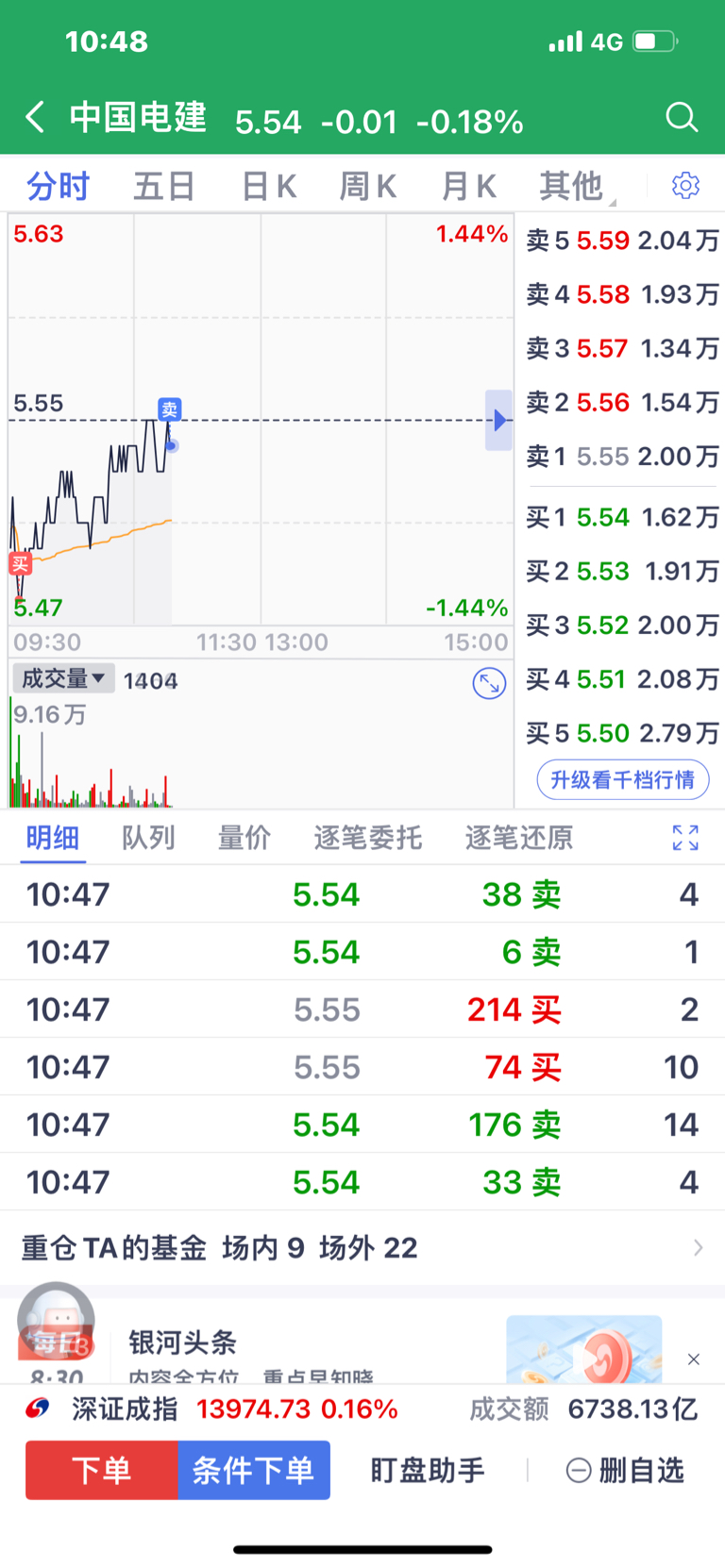The height and width of the screenshot is (1568, 725).
Task: Tap the trade row with 38 卖
Action: pos(362,894)
